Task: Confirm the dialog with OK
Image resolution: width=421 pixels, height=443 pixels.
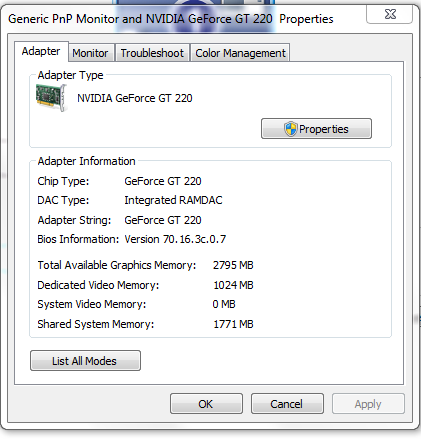Action: click(206, 404)
